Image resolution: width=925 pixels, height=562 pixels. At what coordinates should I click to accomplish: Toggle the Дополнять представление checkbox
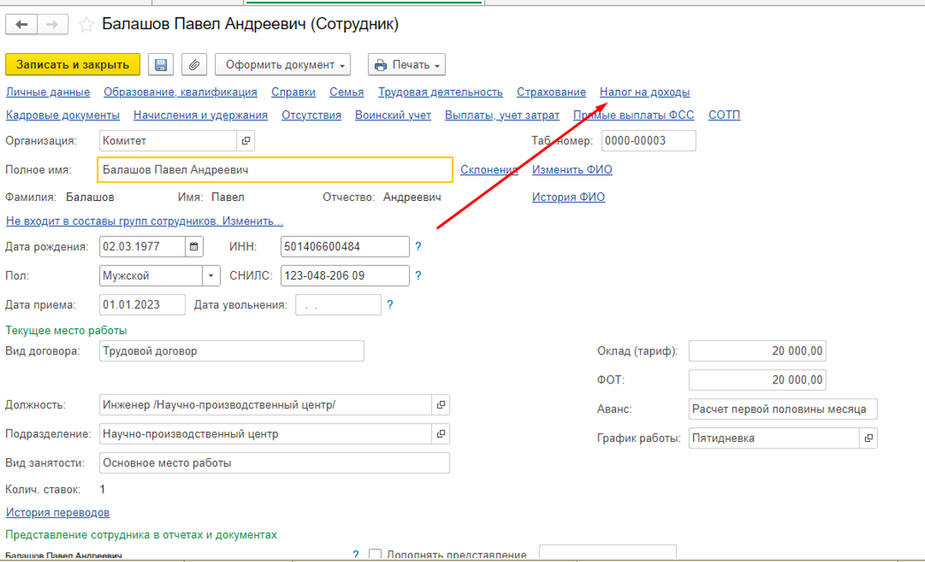376,555
